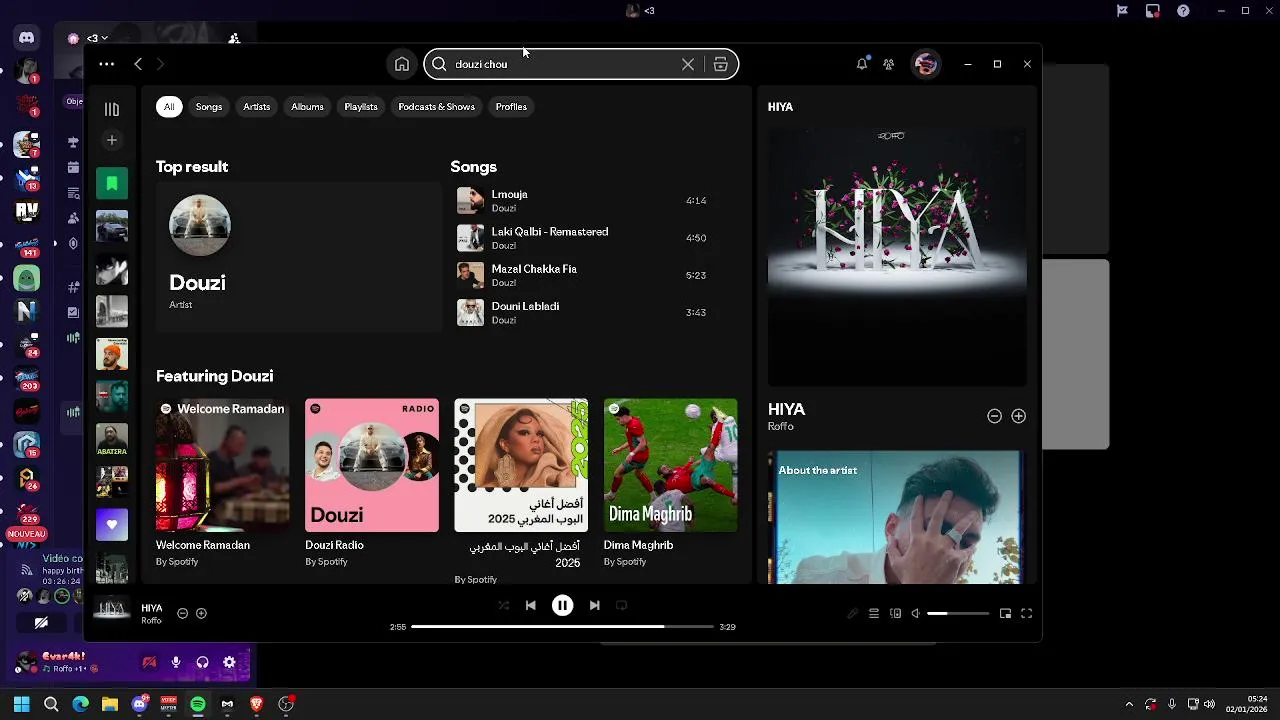Click the magnifier icon in the search box
This screenshot has width=1280, height=720.
coord(439,64)
